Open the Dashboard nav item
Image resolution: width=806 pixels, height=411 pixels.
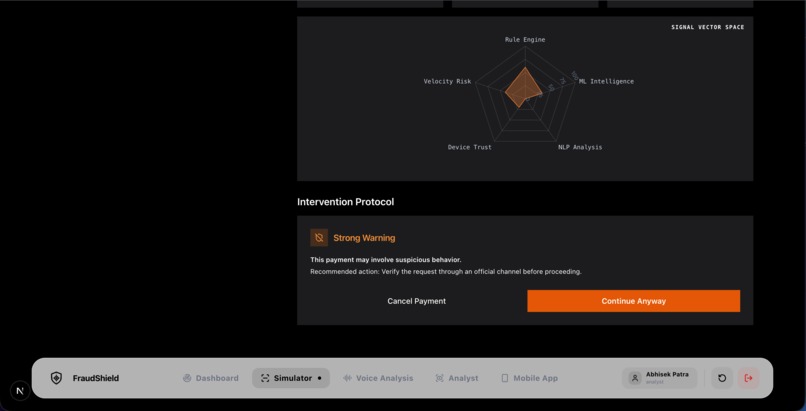click(x=211, y=378)
